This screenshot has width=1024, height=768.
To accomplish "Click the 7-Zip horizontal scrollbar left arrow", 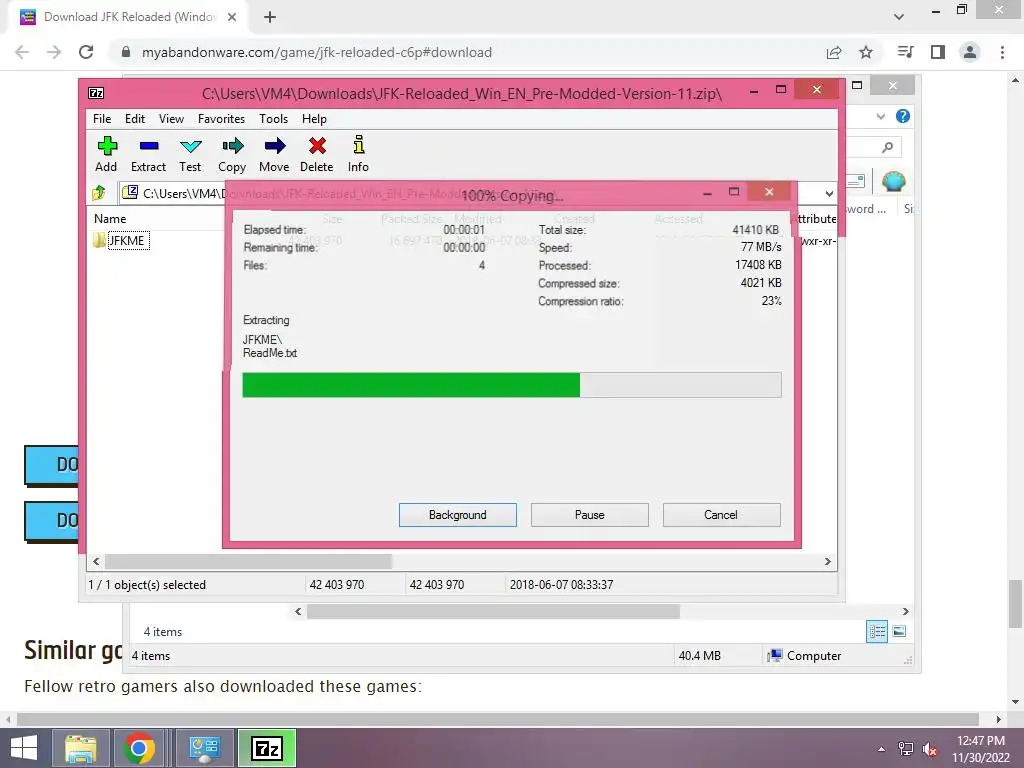I will pos(96,562).
